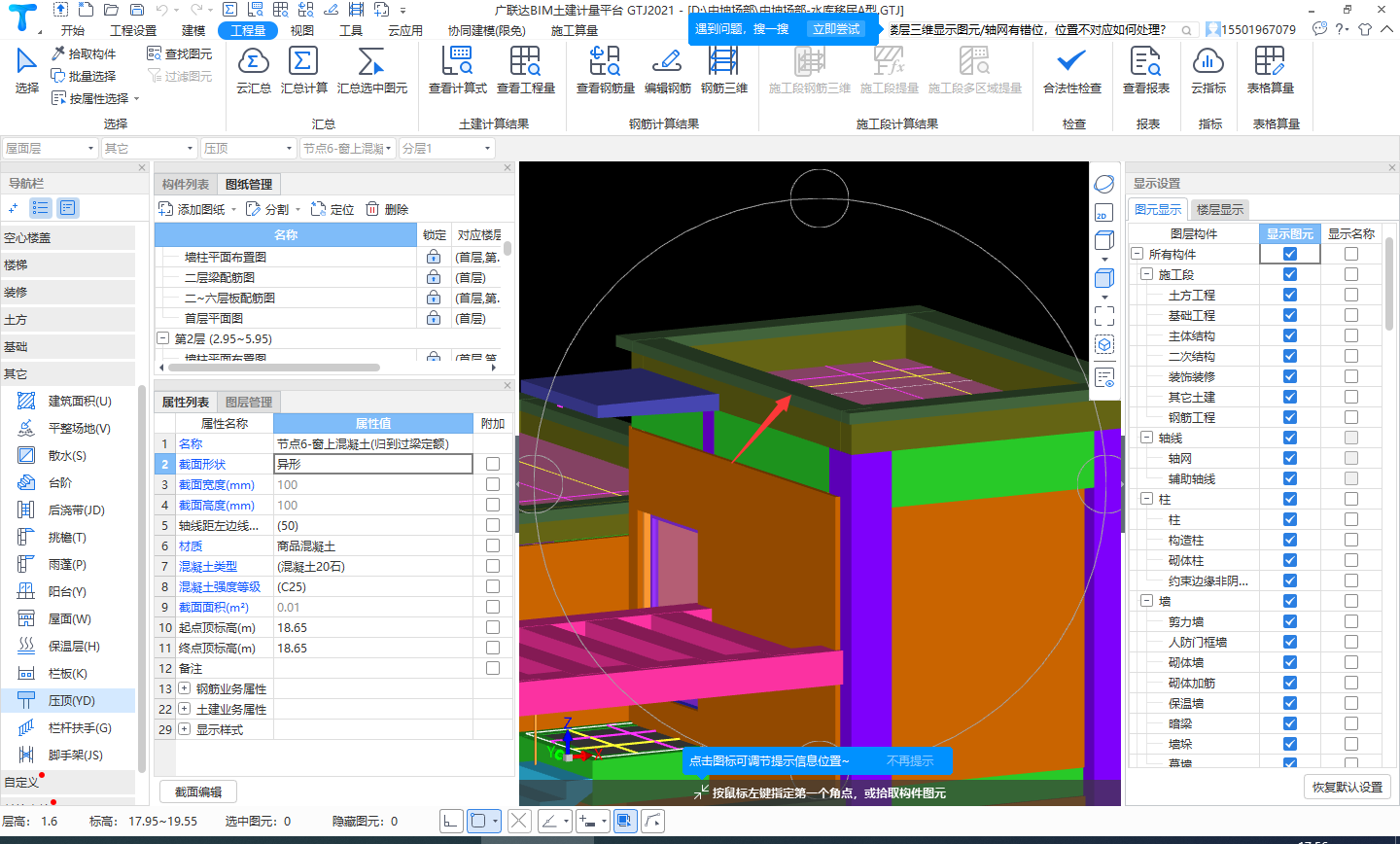This screenshot has height=844, width=1400.
Task: Toggle 显示图元 checkbox for 轴网
Action: point(1289,458)
